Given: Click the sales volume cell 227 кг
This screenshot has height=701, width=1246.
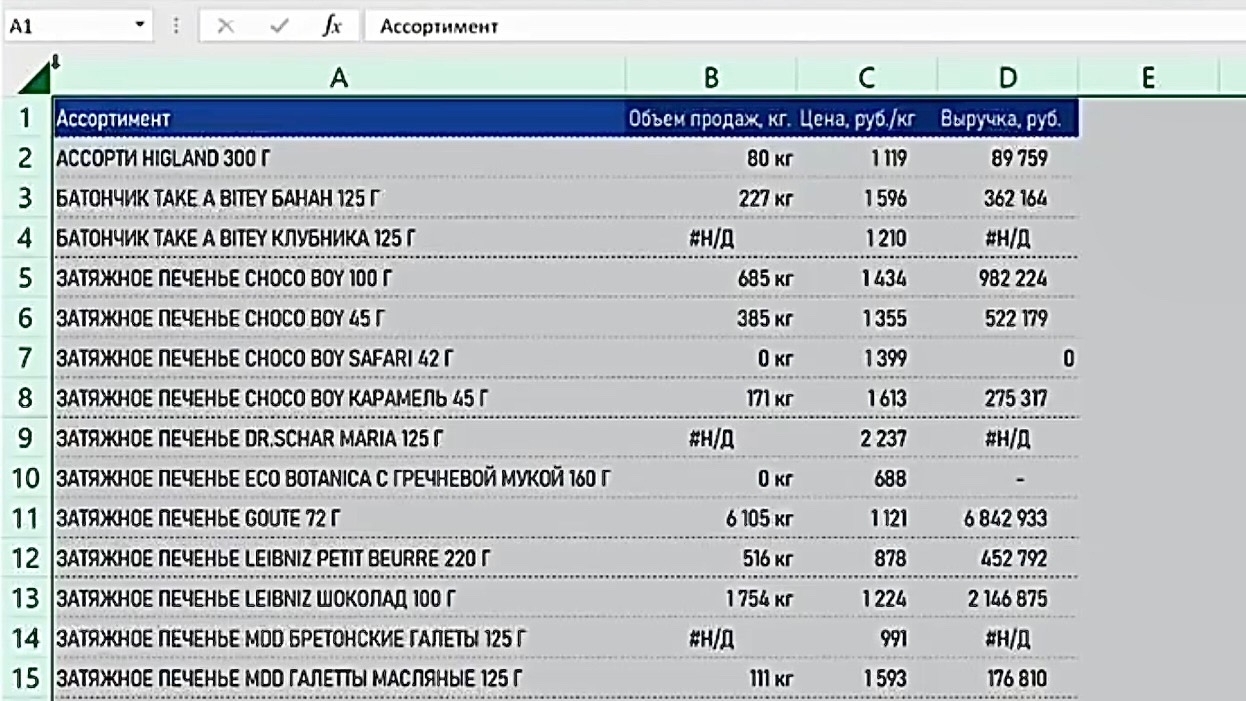Looking at the screenshot, I should click(711, 198).
